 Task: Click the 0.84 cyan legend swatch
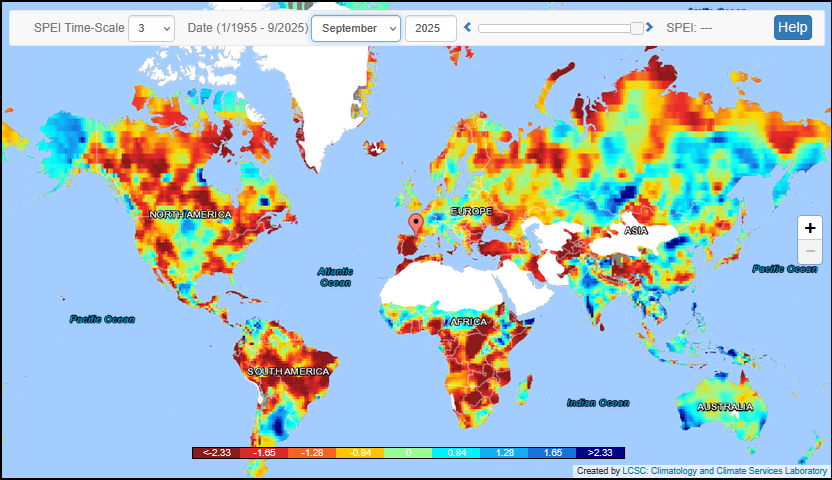(456, 453)
